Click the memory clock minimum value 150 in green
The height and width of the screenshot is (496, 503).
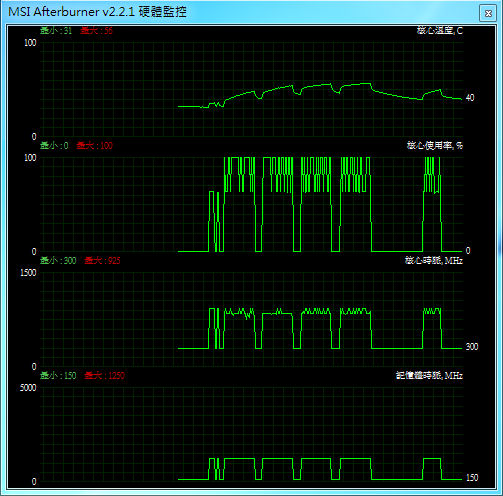coord(70,375)
